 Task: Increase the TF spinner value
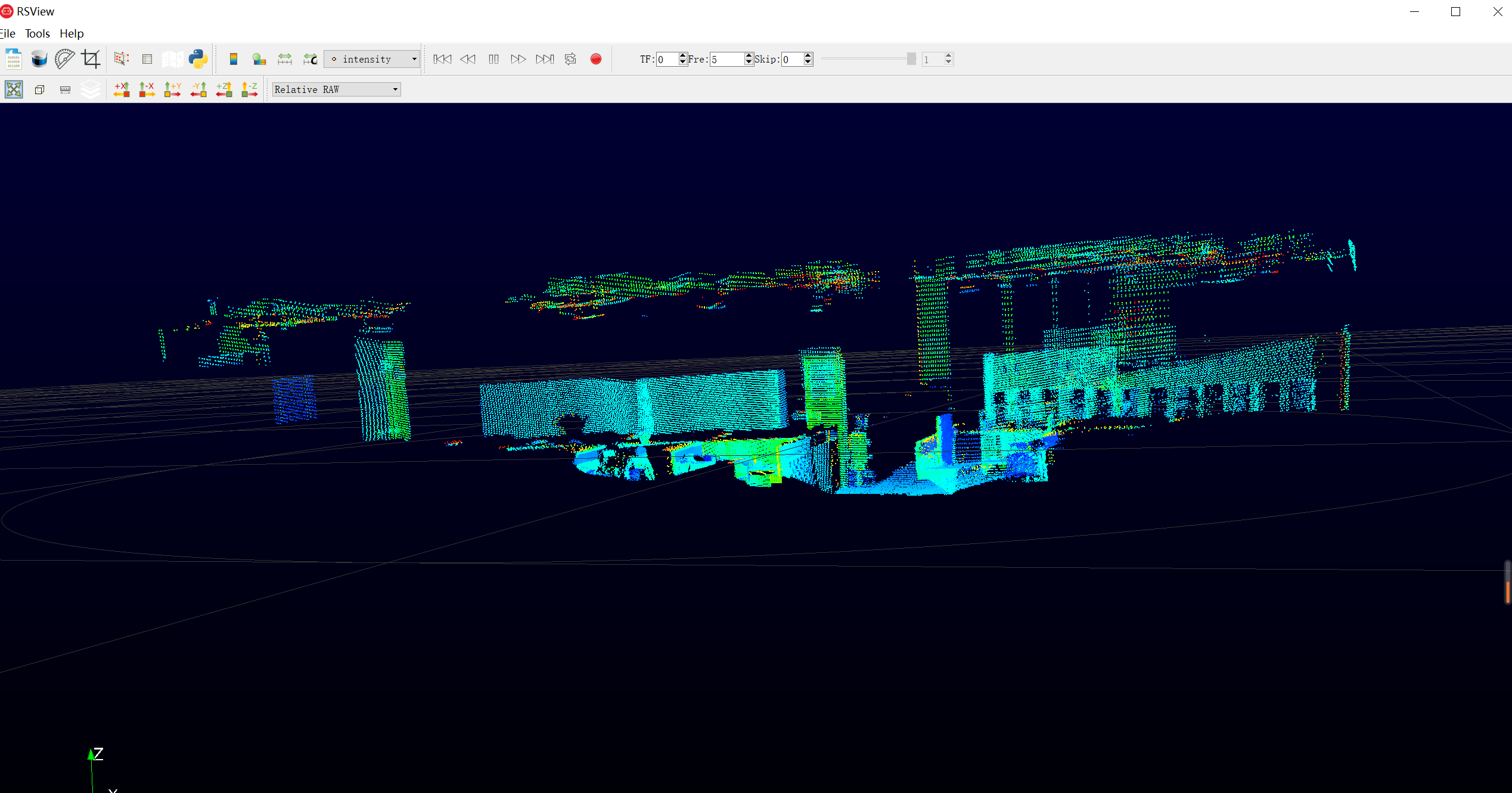[682, 56]
